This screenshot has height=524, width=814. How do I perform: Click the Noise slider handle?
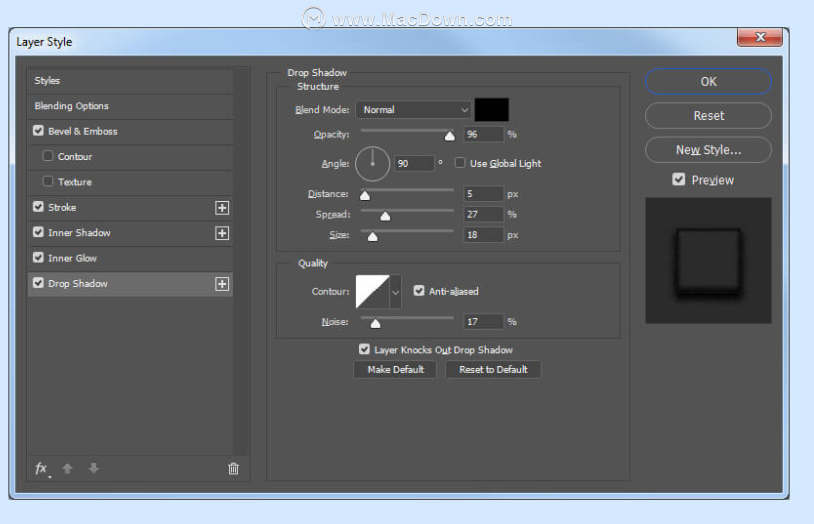(375, 324)
